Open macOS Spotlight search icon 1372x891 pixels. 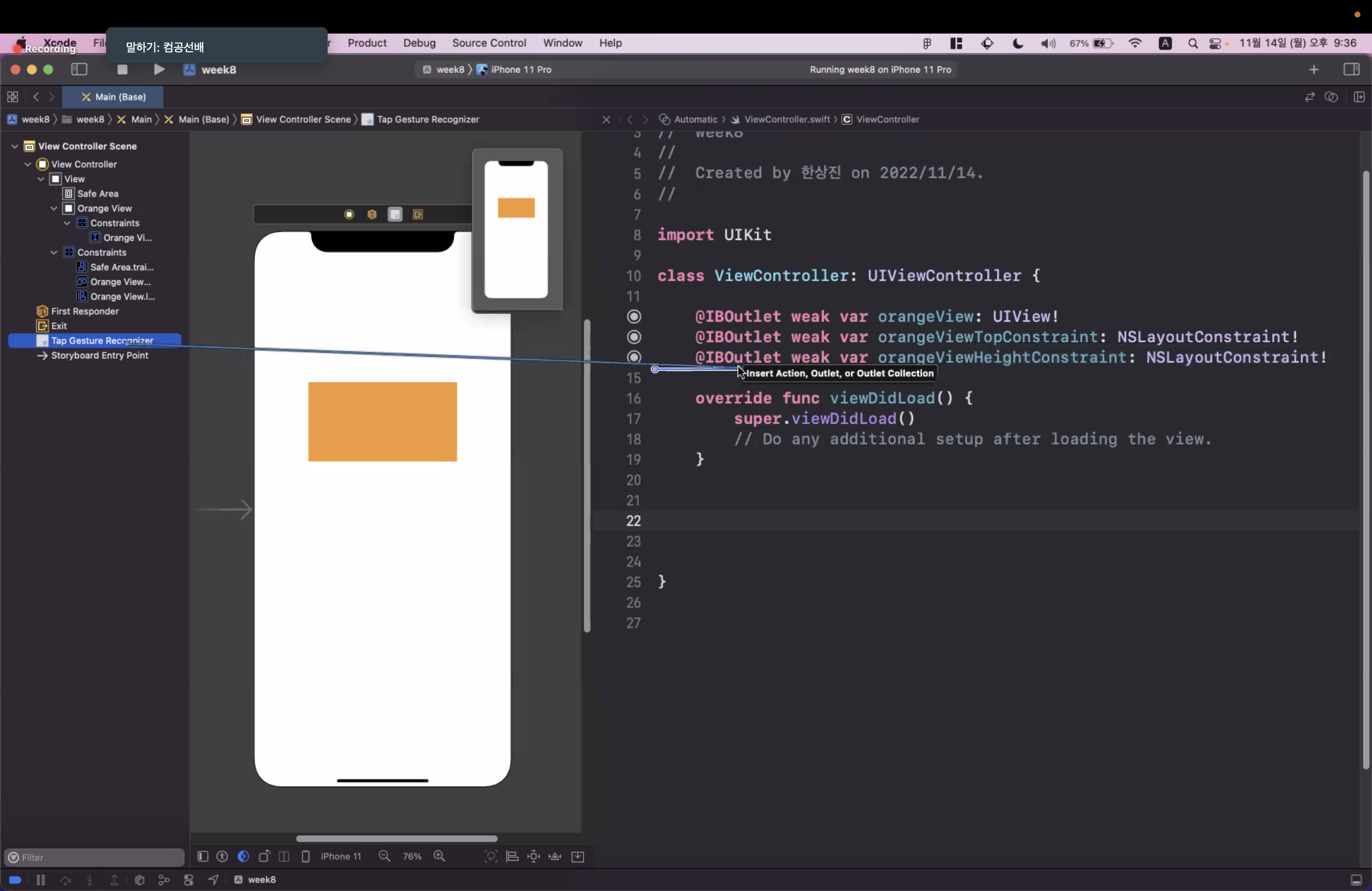(x=1193, y=43)
